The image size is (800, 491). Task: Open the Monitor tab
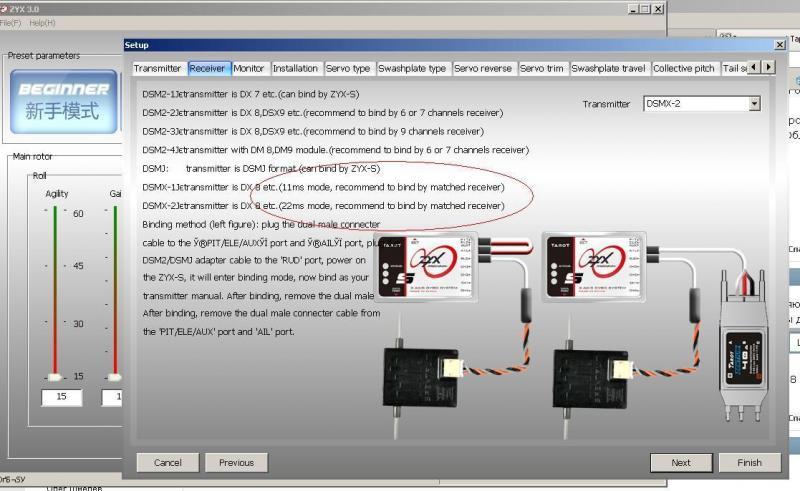coord(249,68)
